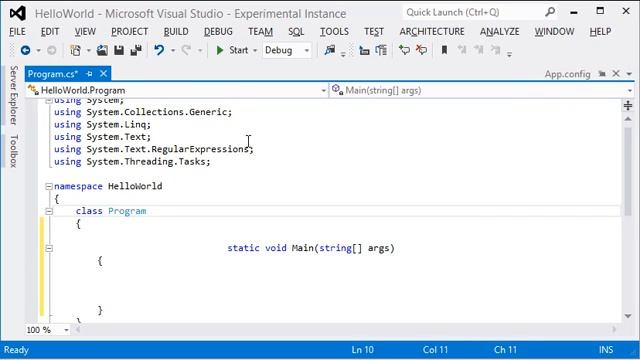Click the increase line indent icon

point(381,50)
